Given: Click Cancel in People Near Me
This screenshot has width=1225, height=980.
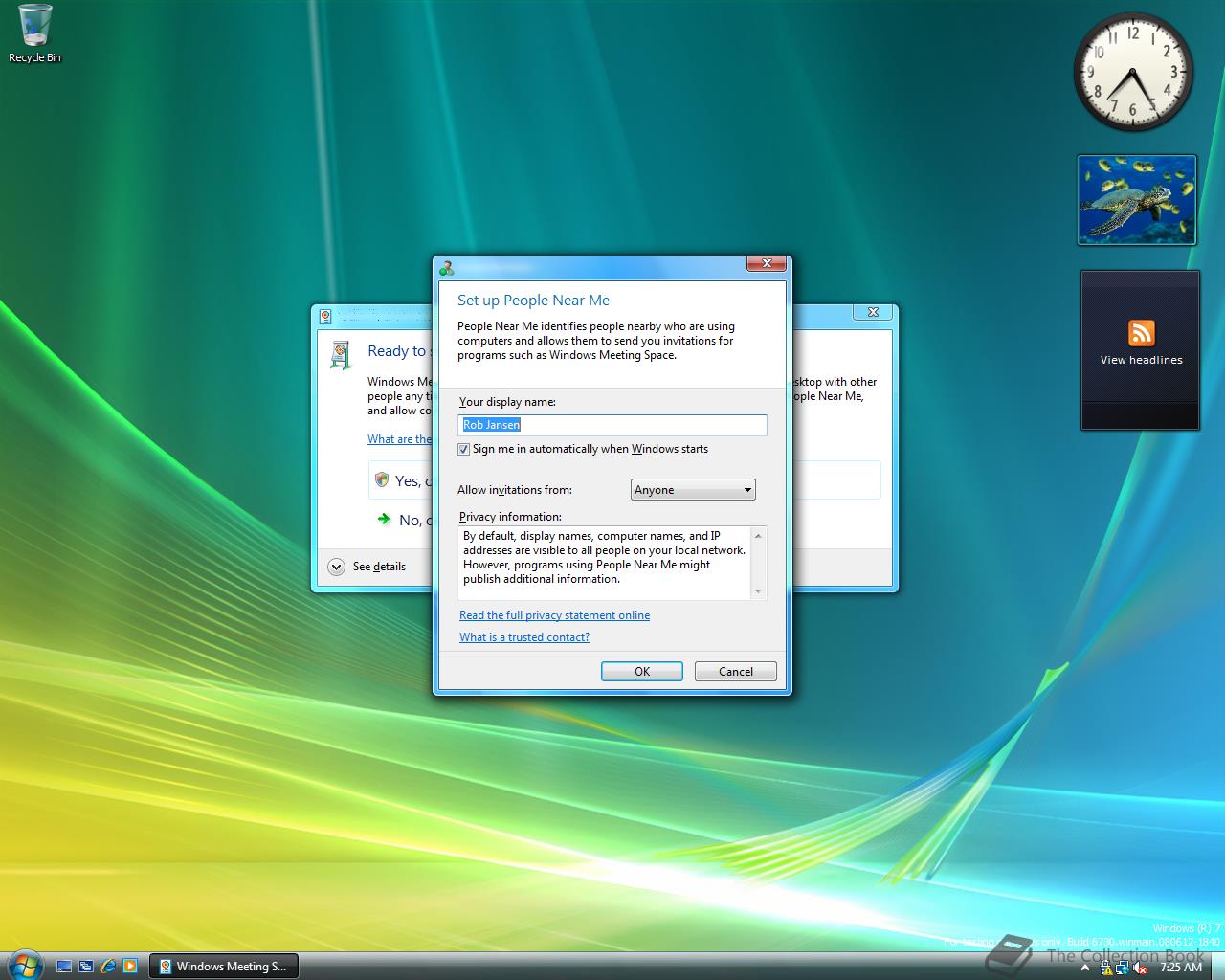Looking at the screenshot, I should coord(736,672).
